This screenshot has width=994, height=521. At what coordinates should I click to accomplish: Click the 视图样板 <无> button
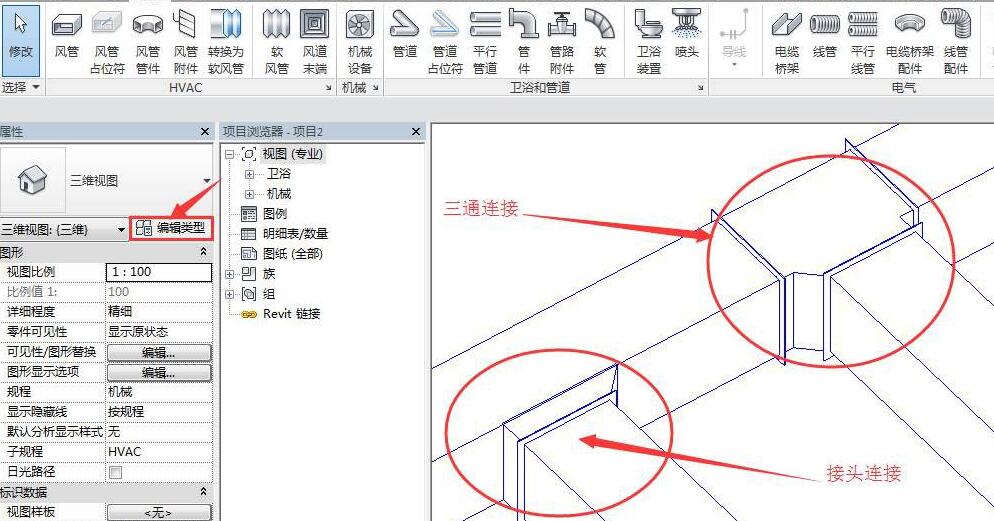point(158,512)
